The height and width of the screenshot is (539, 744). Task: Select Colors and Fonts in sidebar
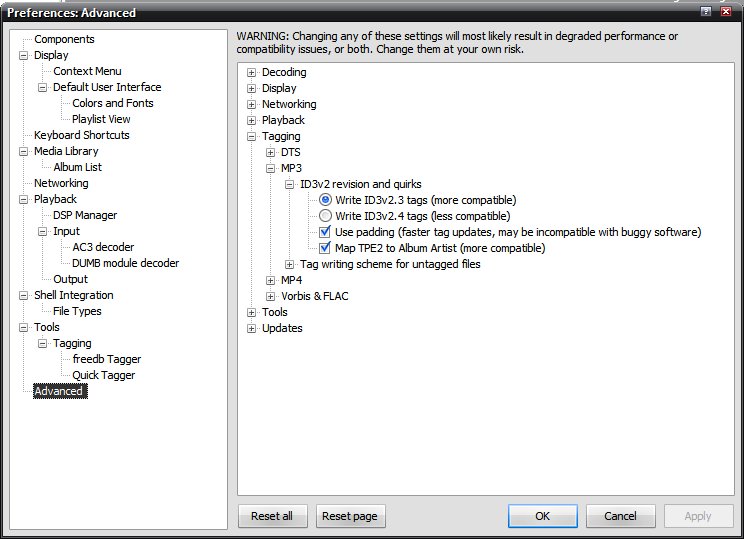[x=113, y=103]
